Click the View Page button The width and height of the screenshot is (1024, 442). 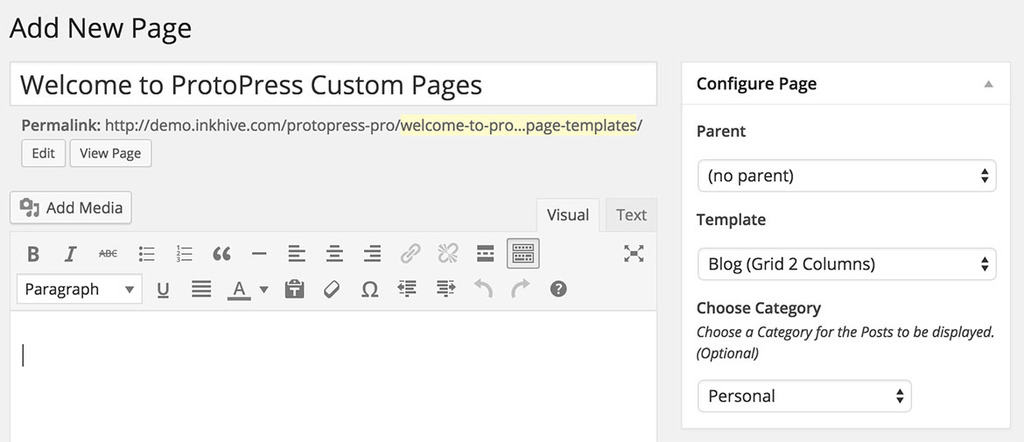tap(110, 153)
